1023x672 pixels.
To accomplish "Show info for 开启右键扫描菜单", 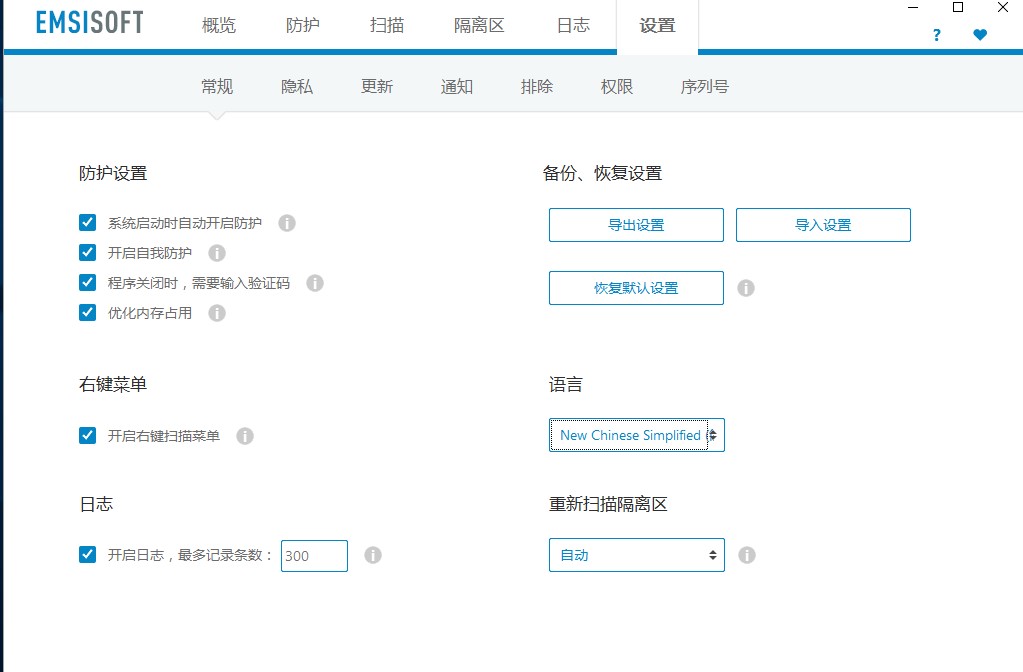I will pos(245,436).
